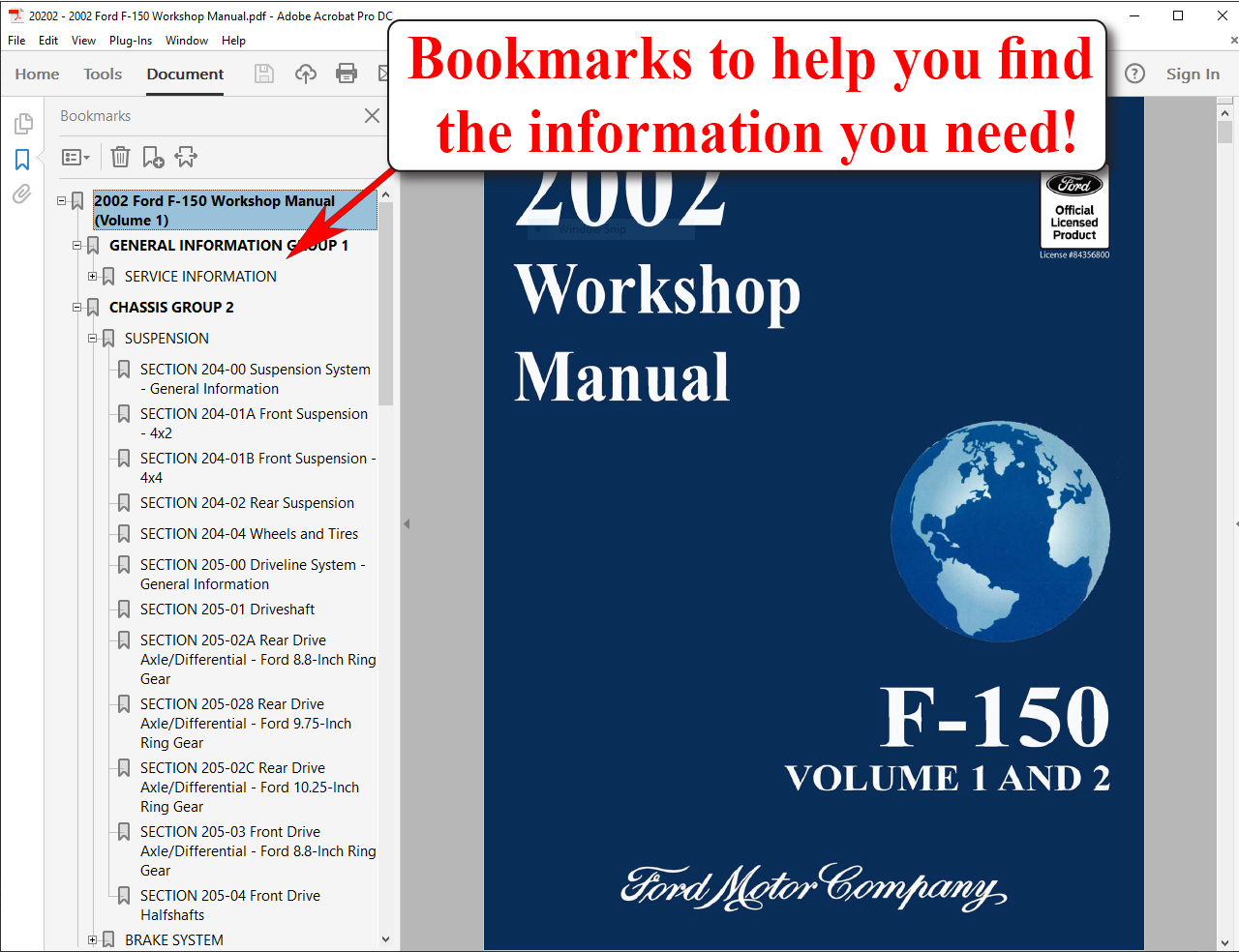Open SECTION 205-03 Front Drive Axle bookmark
Image resolution: width=1239 pixels, height=952 pixels.
click(x=258, y=851)
